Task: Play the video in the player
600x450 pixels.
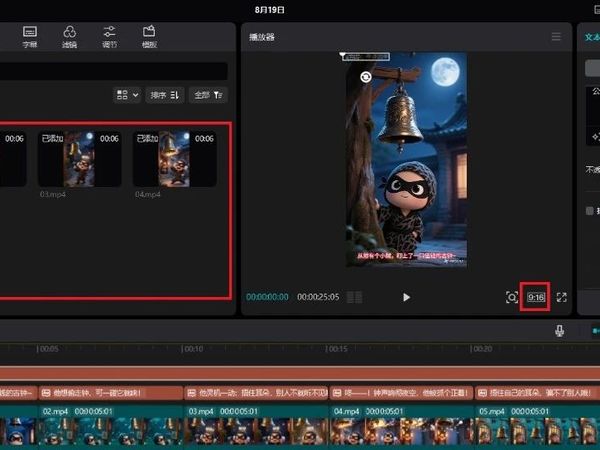Action: (x=406, y=297)
